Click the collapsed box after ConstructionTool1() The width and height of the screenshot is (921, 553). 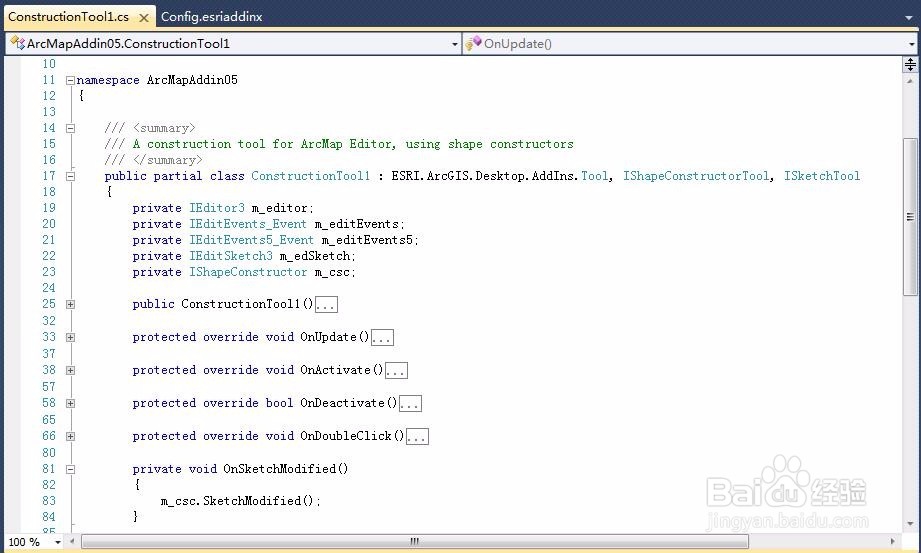click(x=326, y=304)
